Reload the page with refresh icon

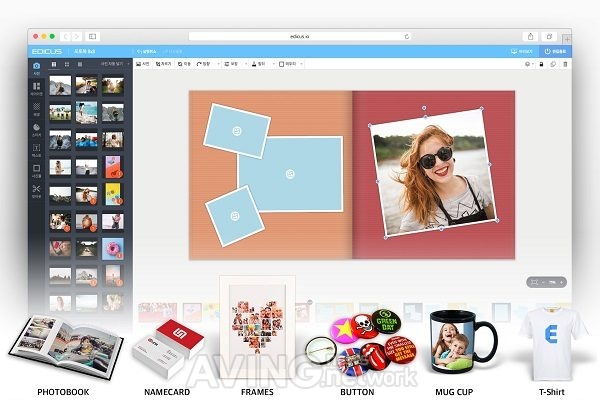click(406, 36)
